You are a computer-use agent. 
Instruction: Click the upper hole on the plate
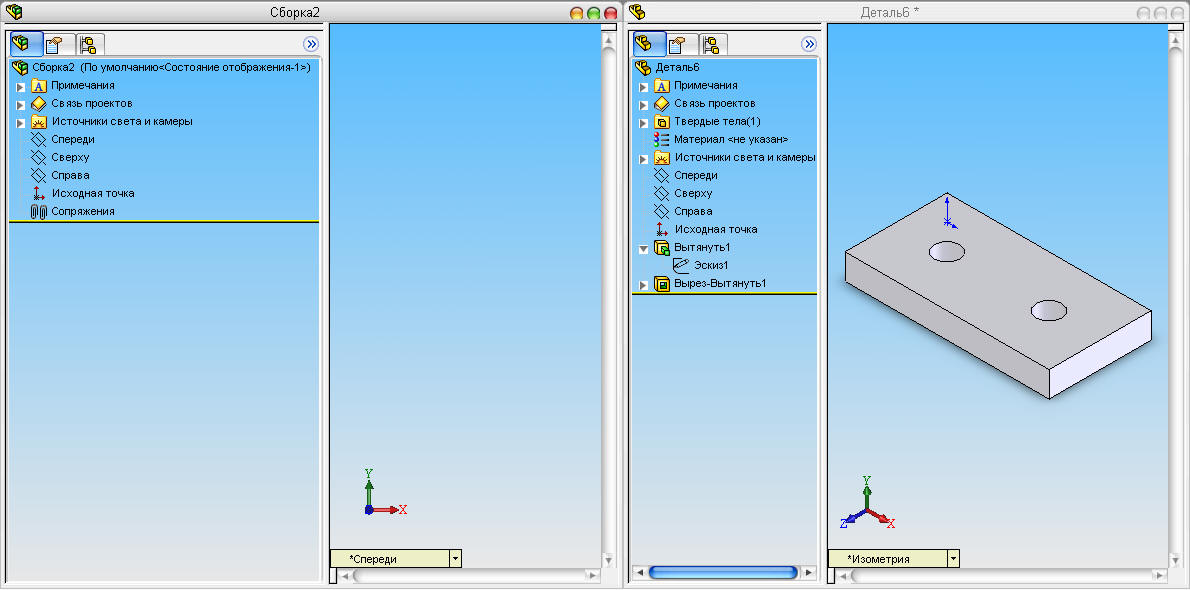click(947, 251)
